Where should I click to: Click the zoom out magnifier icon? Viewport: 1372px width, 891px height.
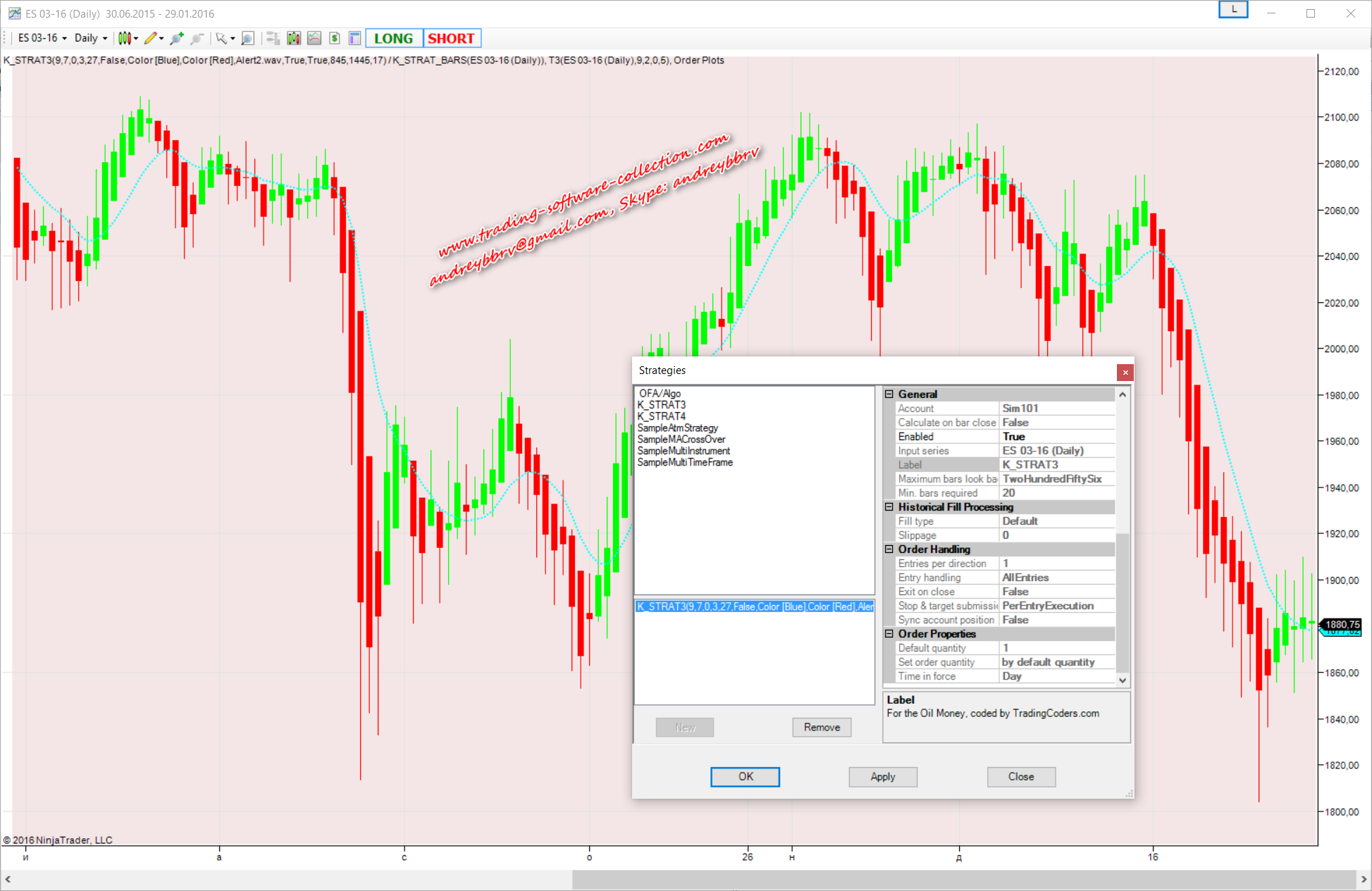coord(197,38)
